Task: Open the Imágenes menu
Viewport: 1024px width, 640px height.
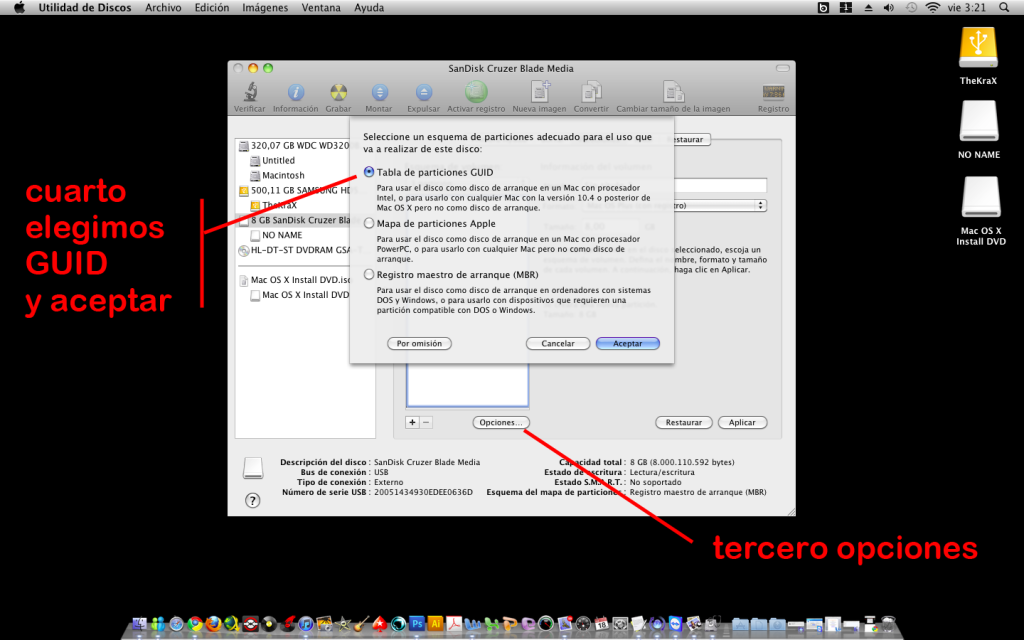Action: 264,8
